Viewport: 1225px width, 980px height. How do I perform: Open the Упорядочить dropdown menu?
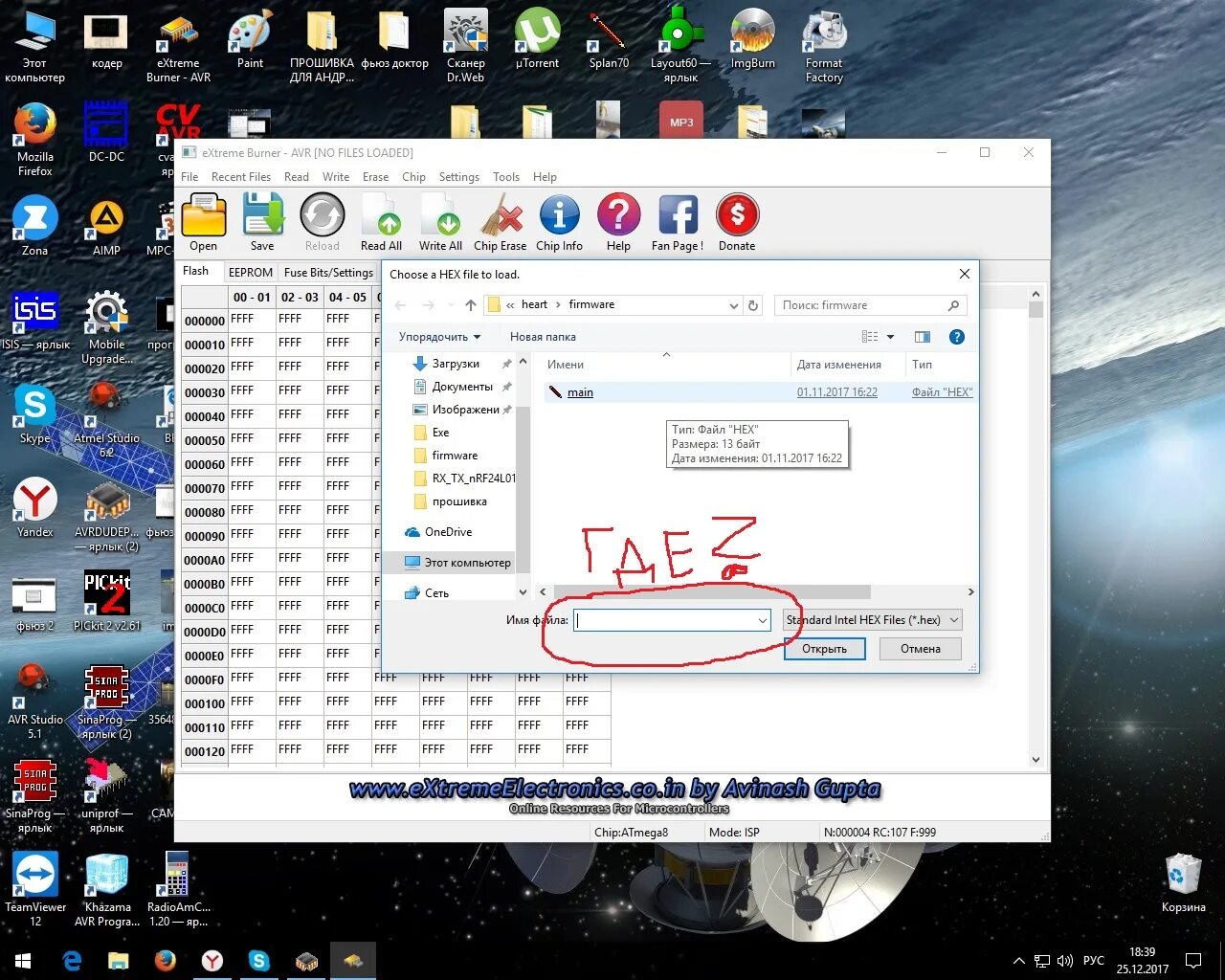[439, 337]
